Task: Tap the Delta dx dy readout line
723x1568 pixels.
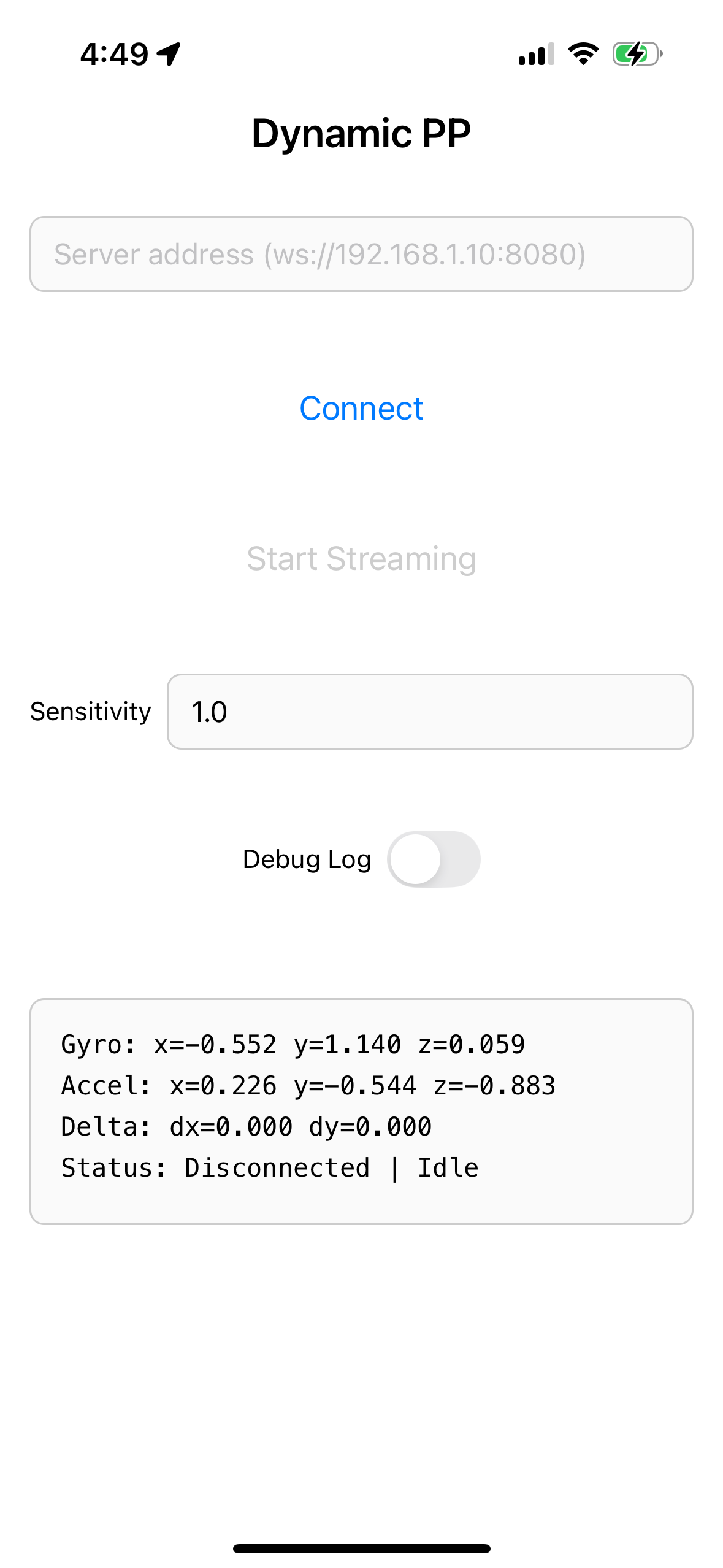Action: point(247,1126)
